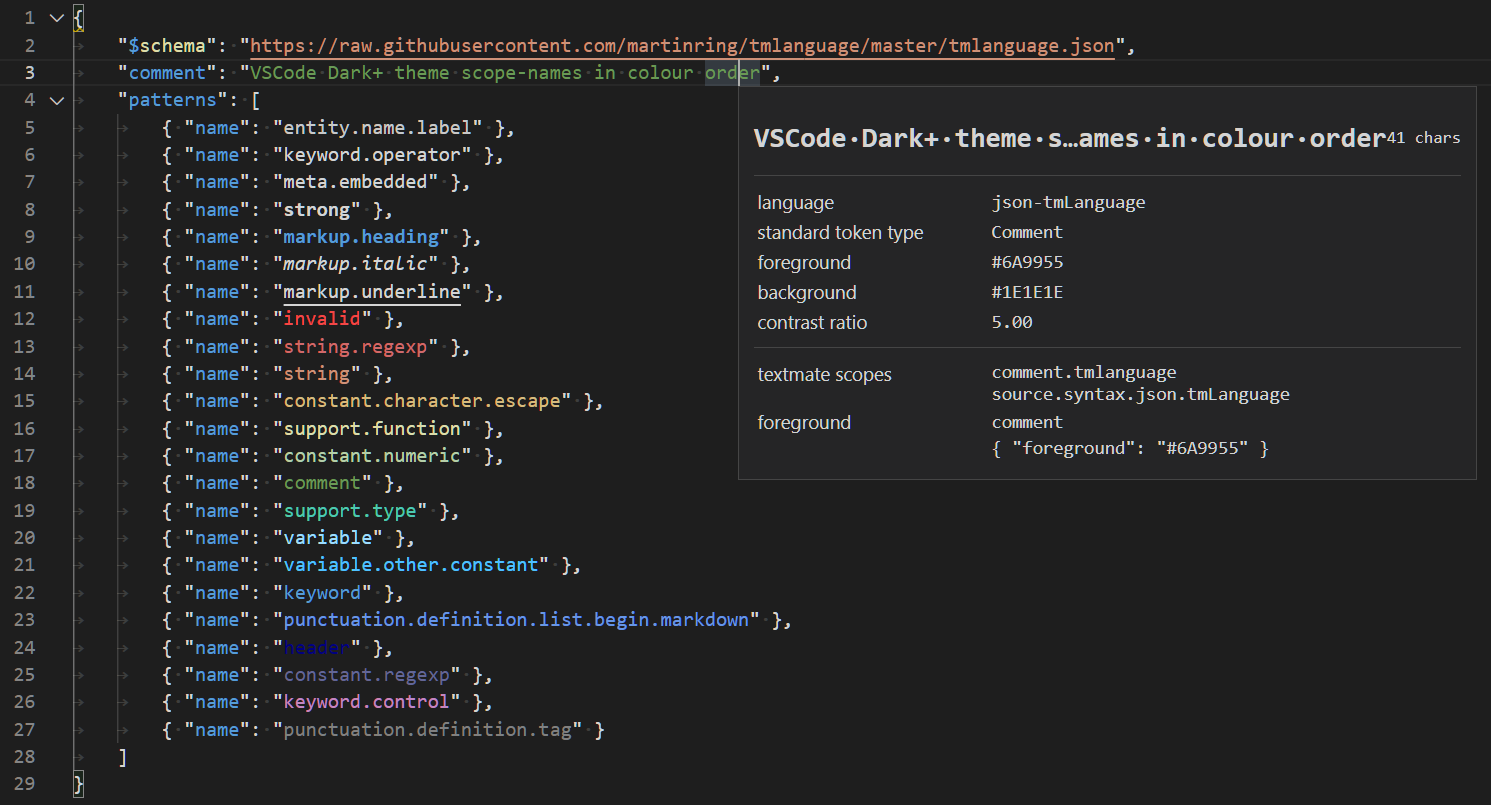Click the "constant.numeric" scope name
The image size is (1491, 805).
pyautogui.click(x=372, y=456)
